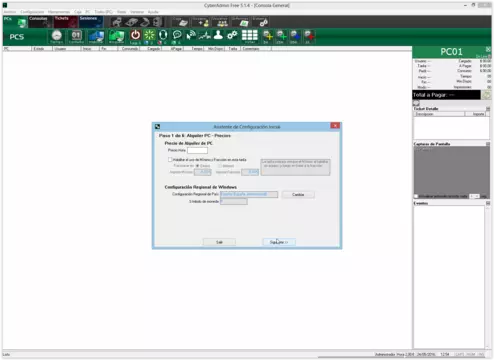
Task: Click the Siguiente button in the wizard
Action: click(279, 242)
